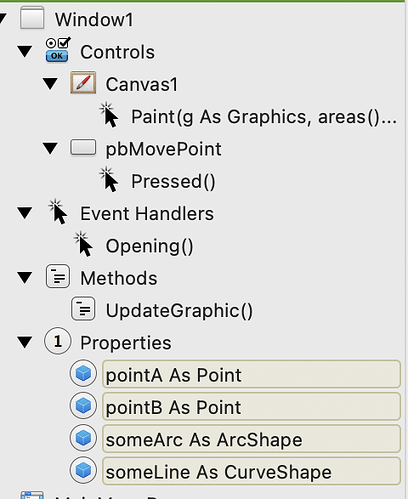Click the Controls OK-button icon

[x=57, y=50]
